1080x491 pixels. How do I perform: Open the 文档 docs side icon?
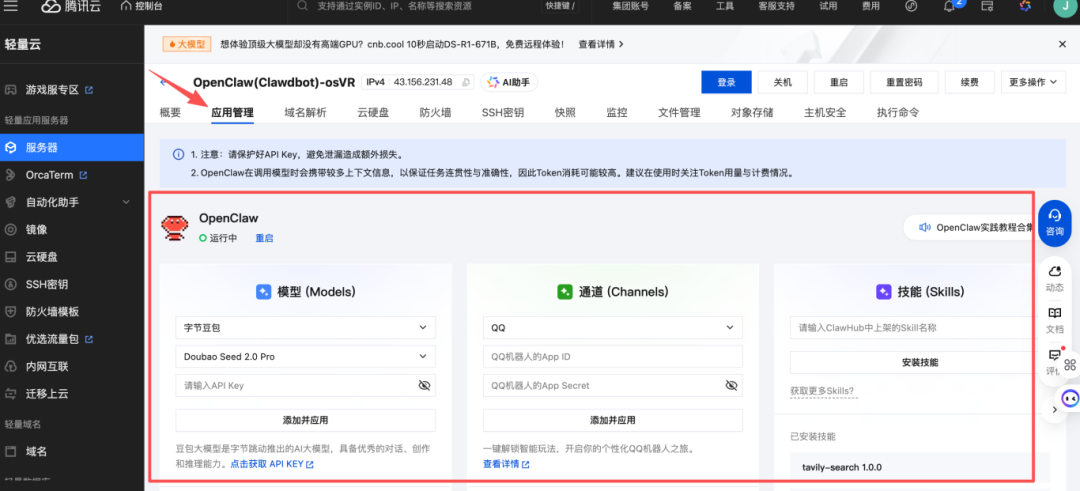pos(1055,320)
